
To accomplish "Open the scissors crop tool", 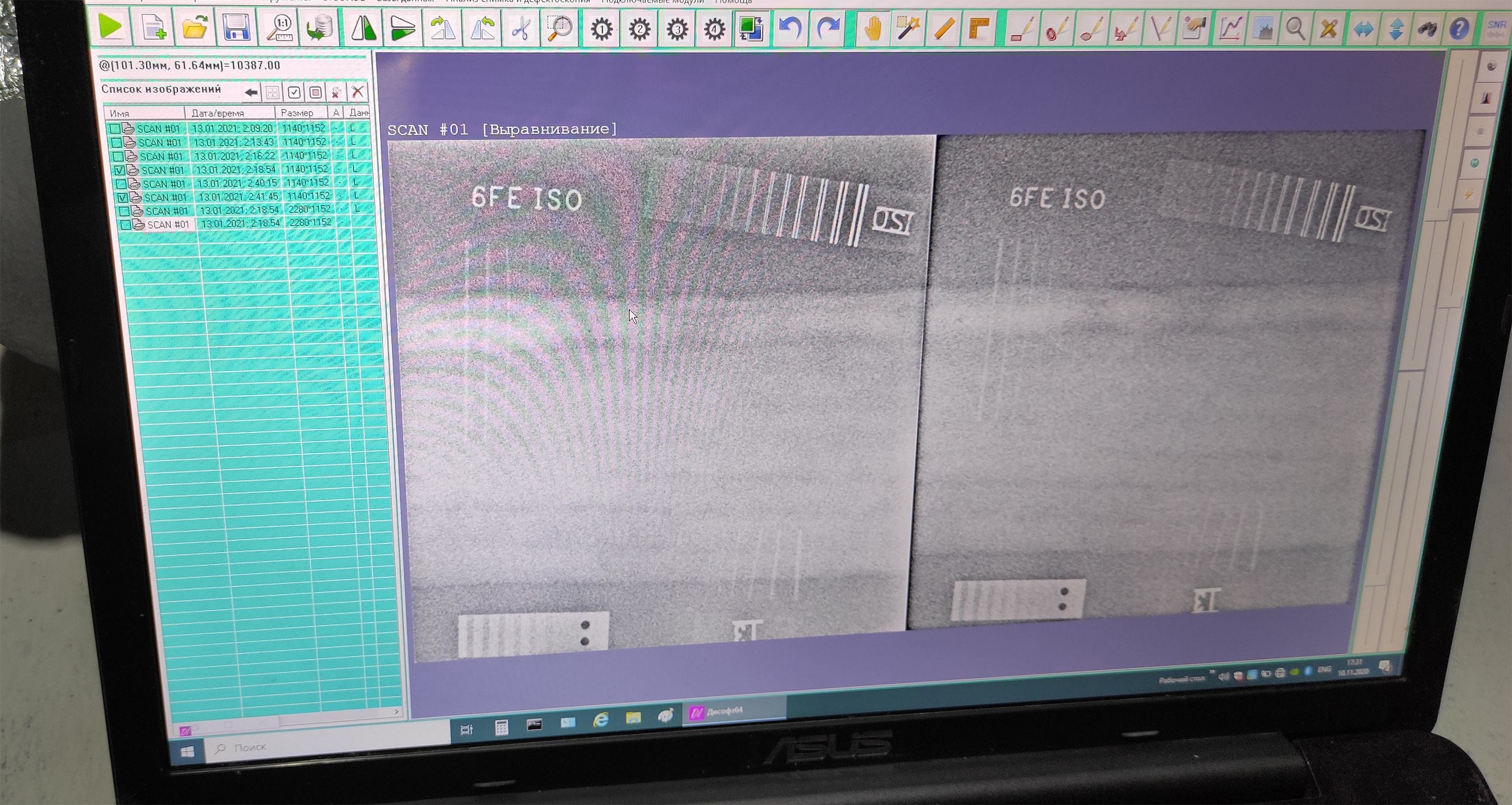I will click(521, 29).
